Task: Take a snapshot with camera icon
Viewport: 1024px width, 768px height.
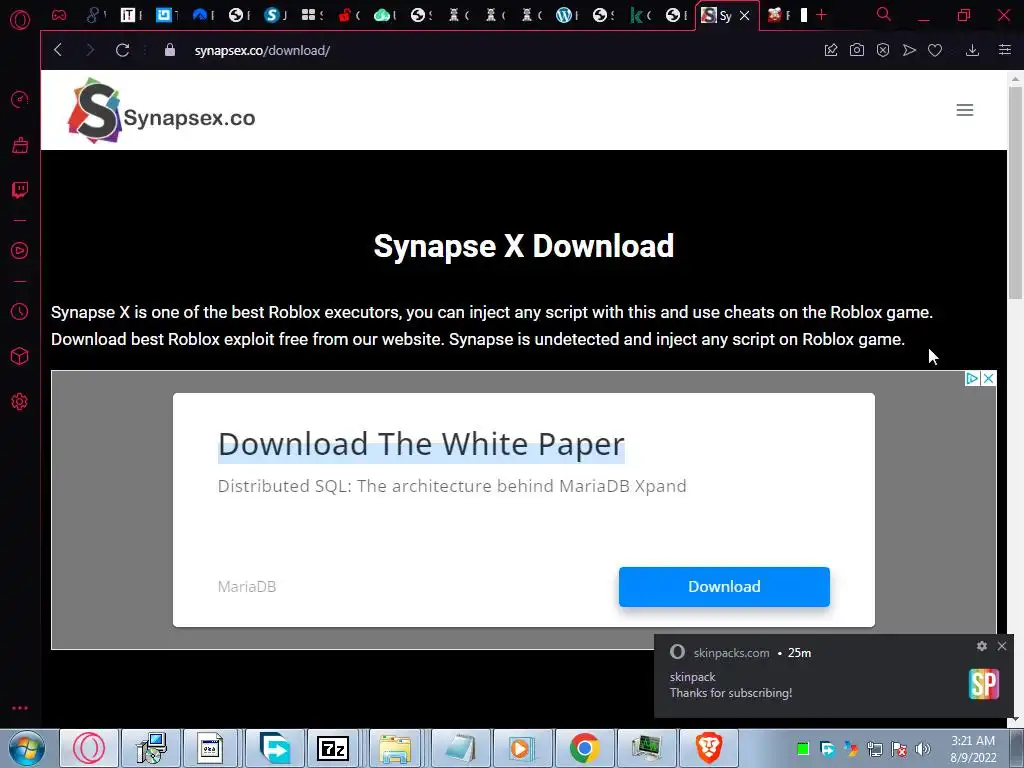Action: tap(857, 50)
